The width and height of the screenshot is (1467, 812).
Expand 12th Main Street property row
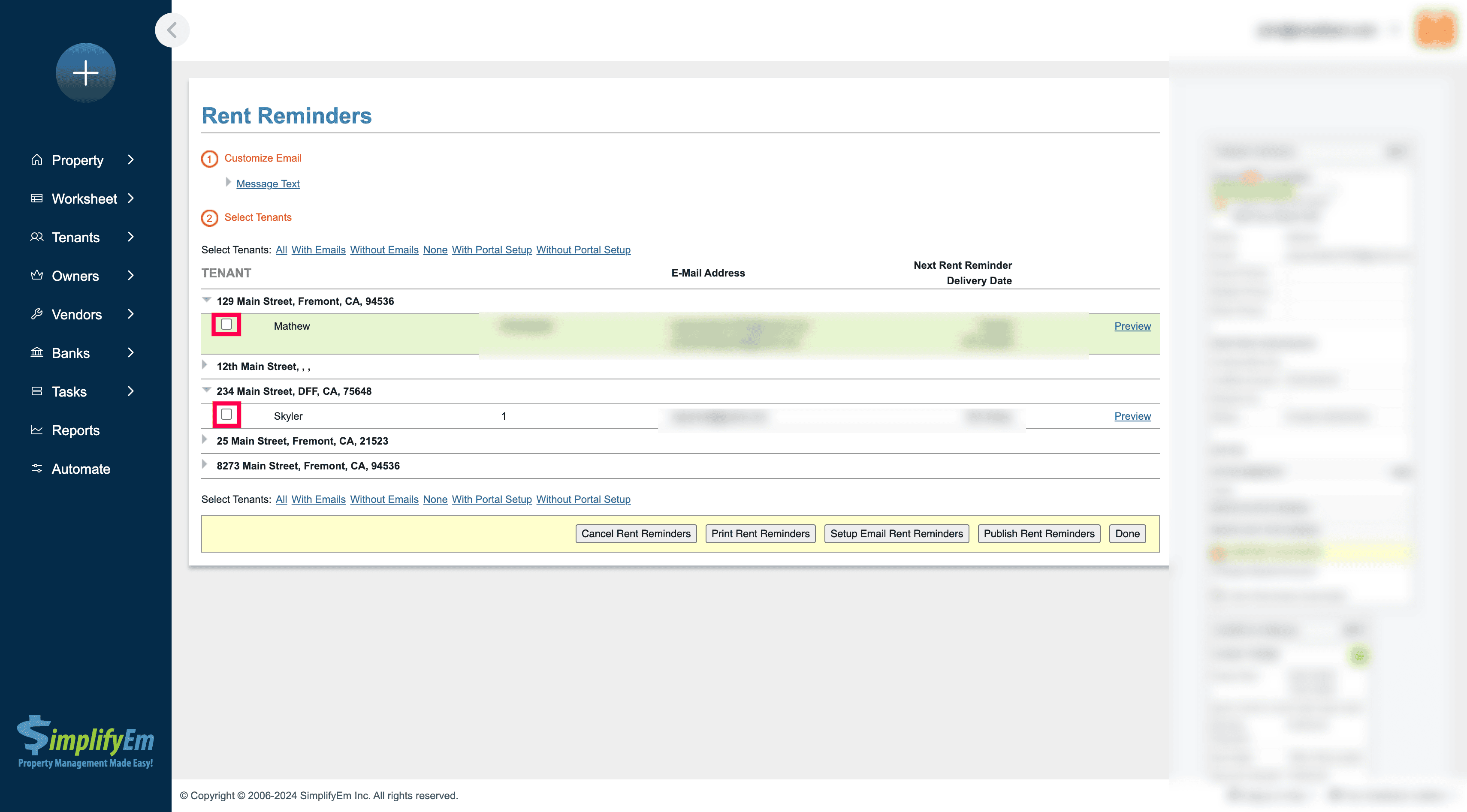coord(205,365)
